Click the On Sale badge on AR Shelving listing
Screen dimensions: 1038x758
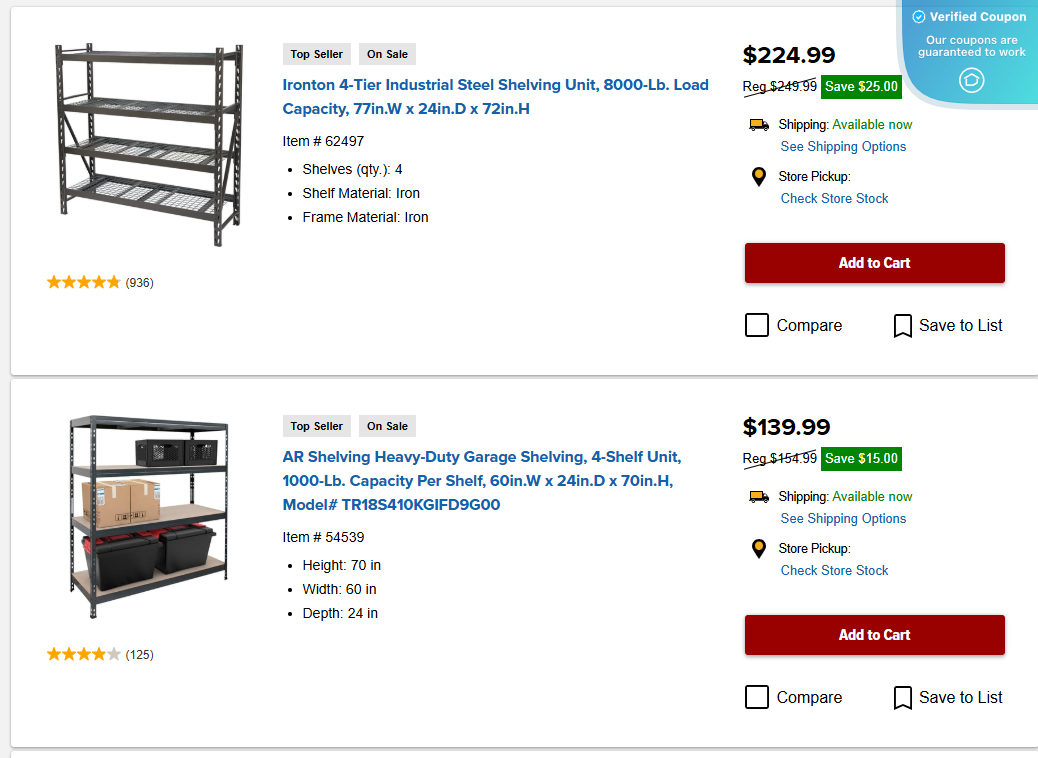click(387, 426)
